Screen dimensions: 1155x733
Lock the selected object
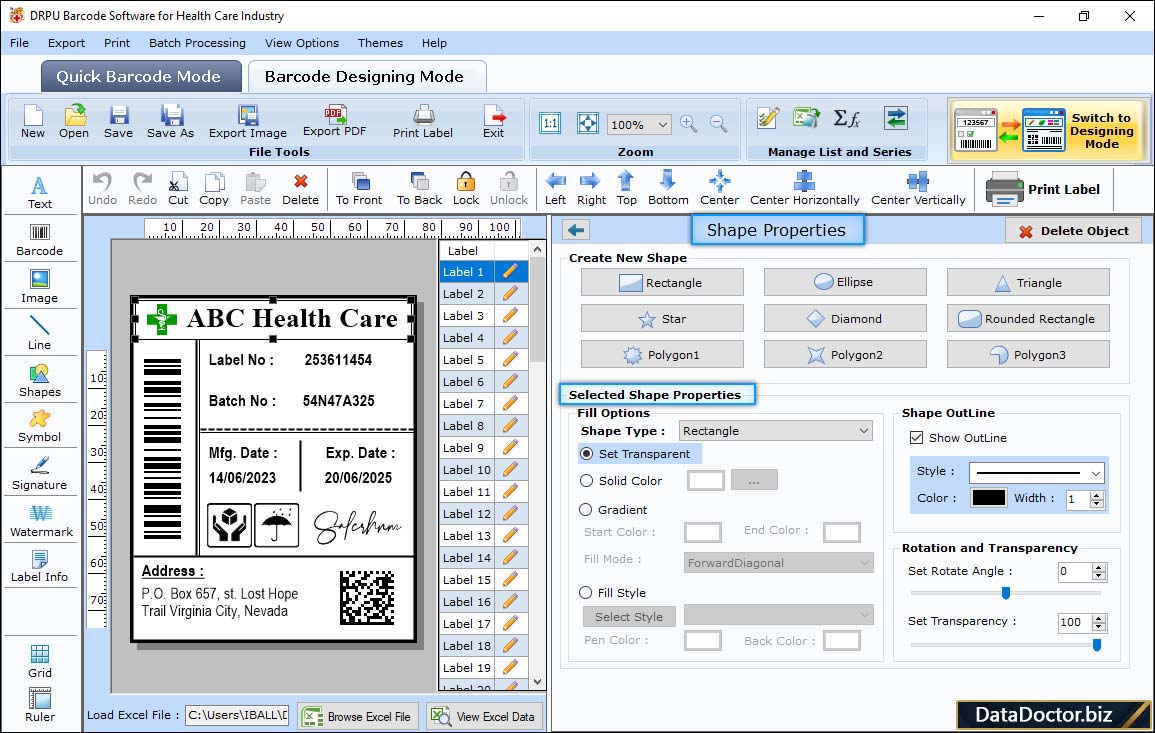click(466, 189)
